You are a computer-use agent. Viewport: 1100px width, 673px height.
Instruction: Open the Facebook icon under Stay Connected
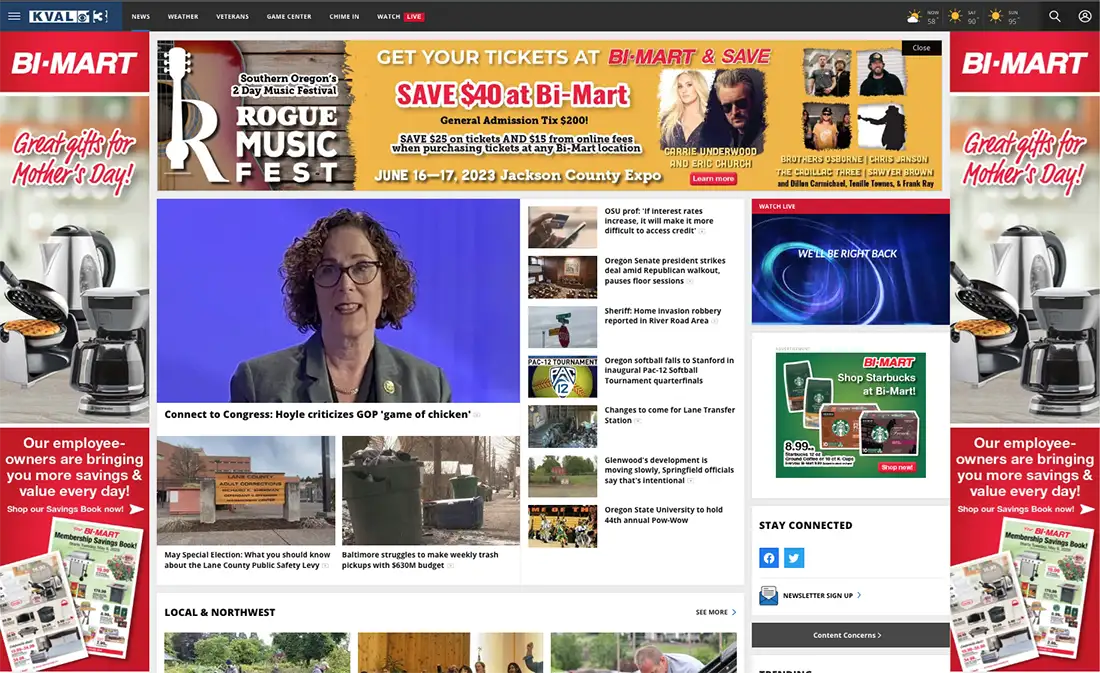tap(769, 558)
